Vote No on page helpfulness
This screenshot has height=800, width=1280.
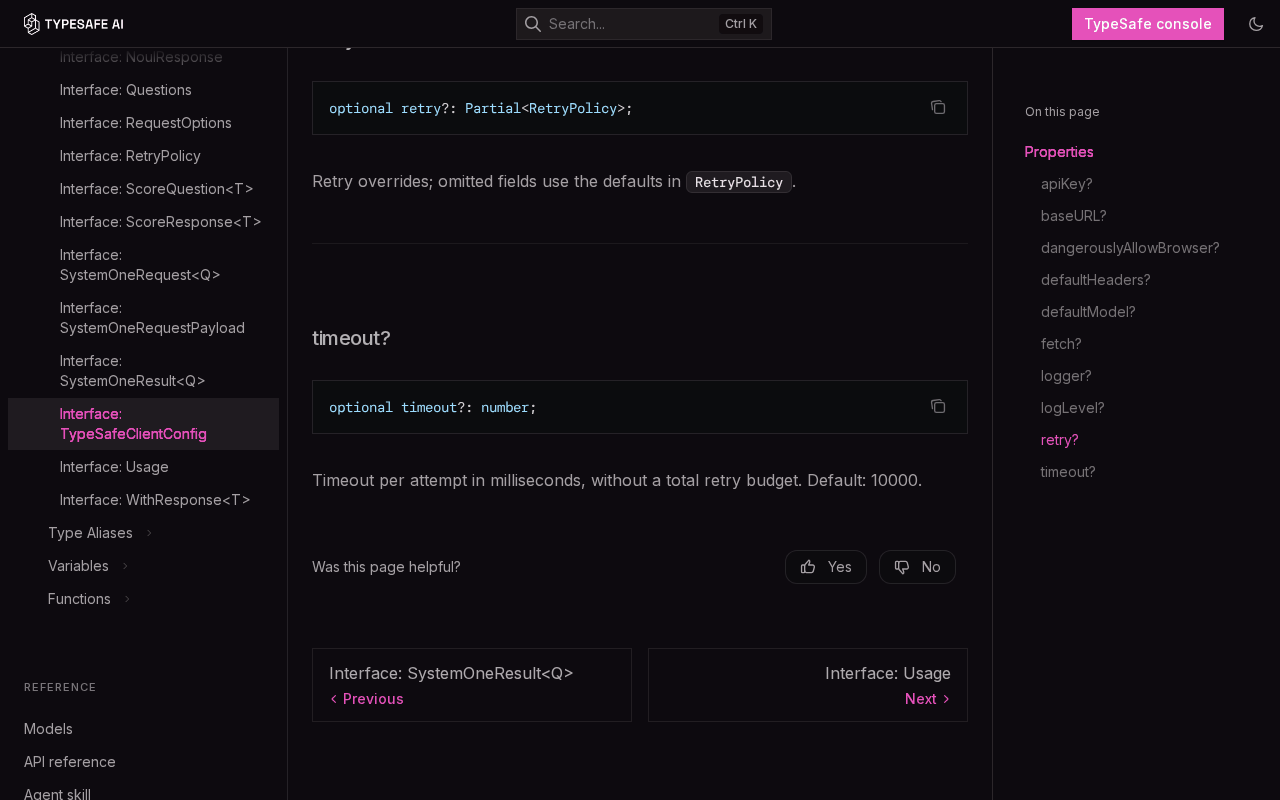[917, 567]
